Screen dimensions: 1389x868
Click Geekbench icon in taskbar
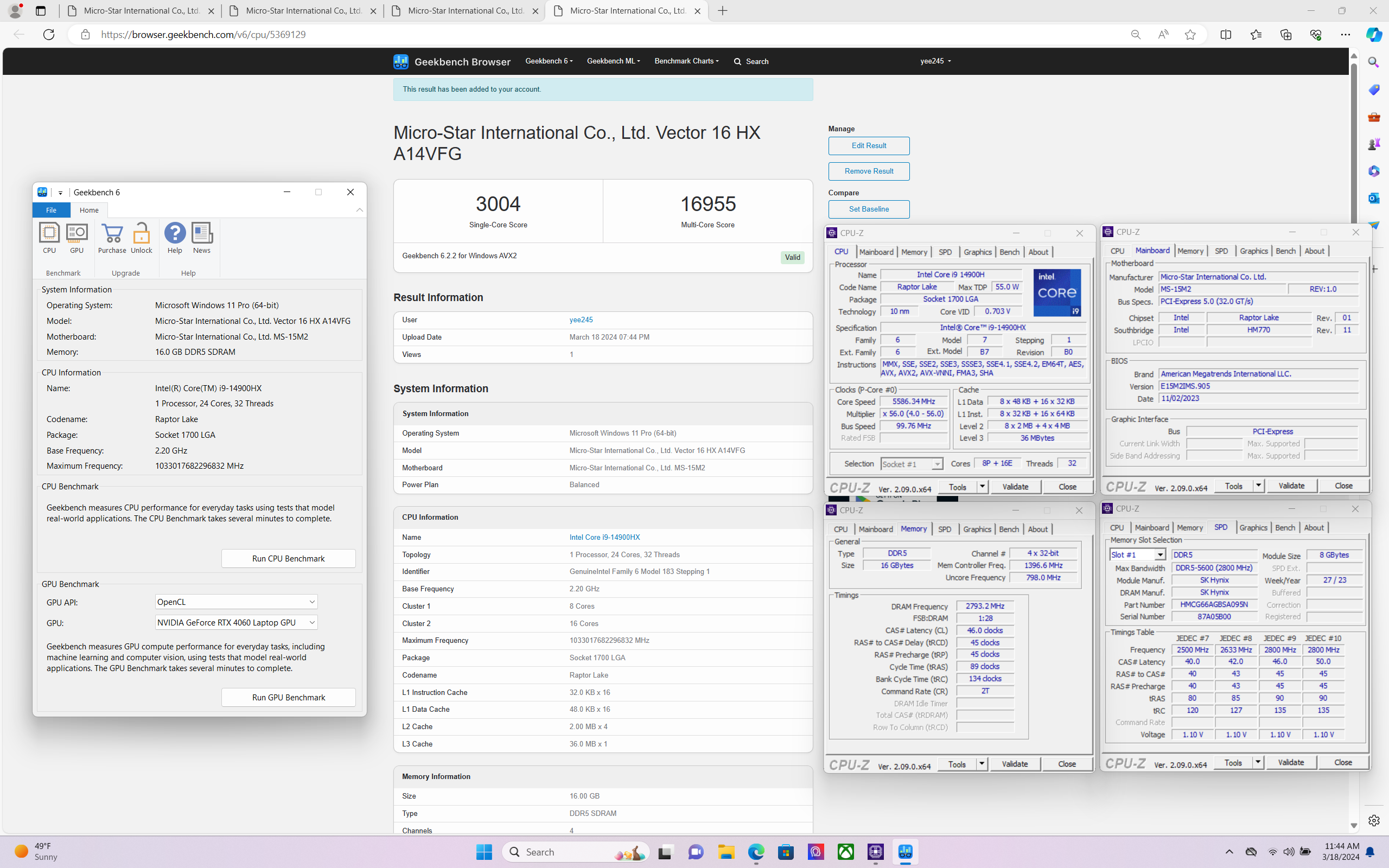[905, 852]
